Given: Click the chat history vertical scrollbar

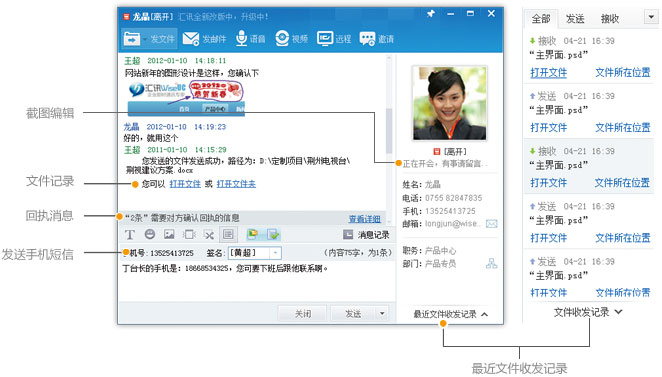Looking at the screenshot, I should pos(389,131).
